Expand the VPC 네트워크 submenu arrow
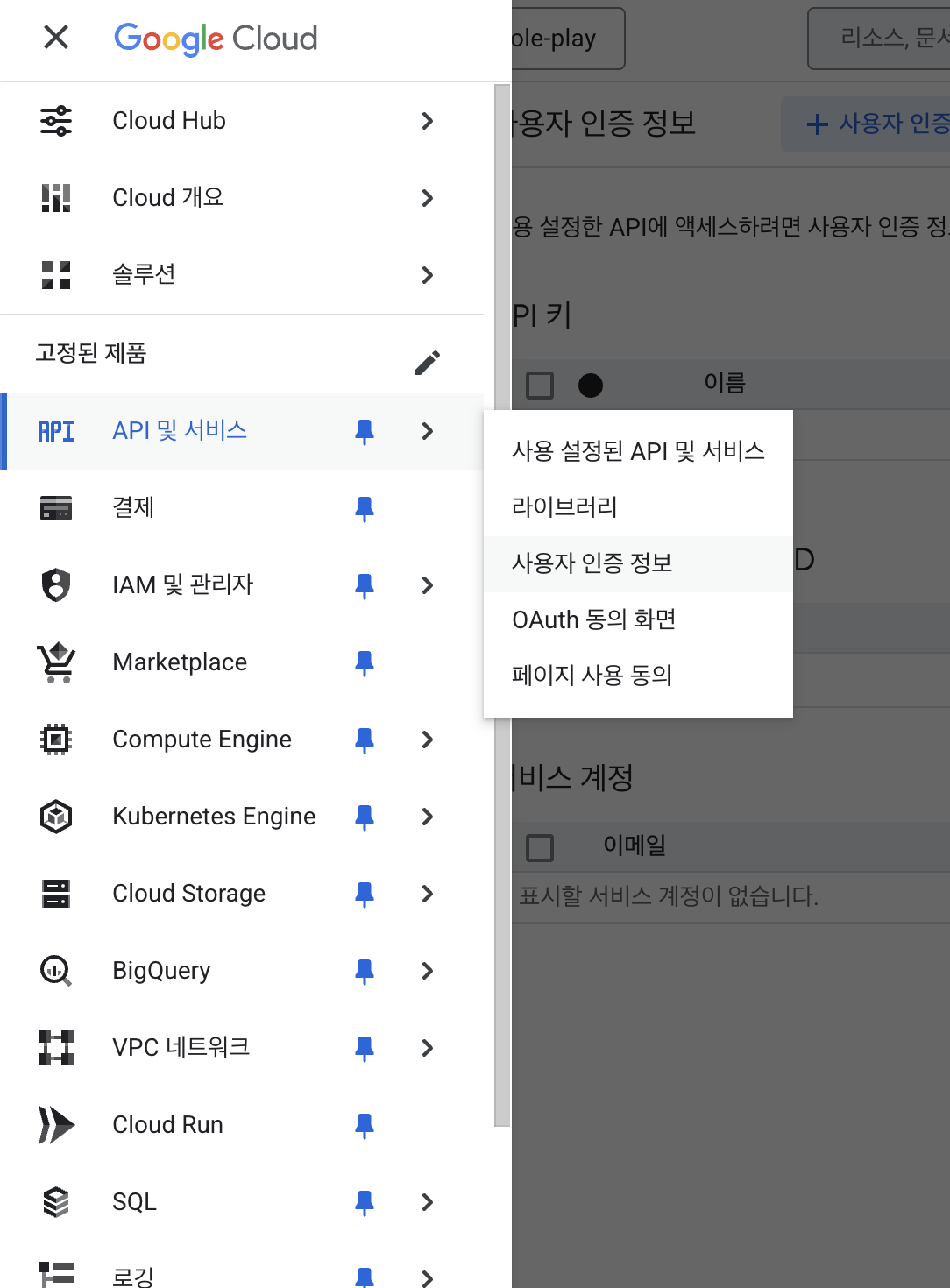The height and width of the screenshot is (1288, 950). [428, 1048]
